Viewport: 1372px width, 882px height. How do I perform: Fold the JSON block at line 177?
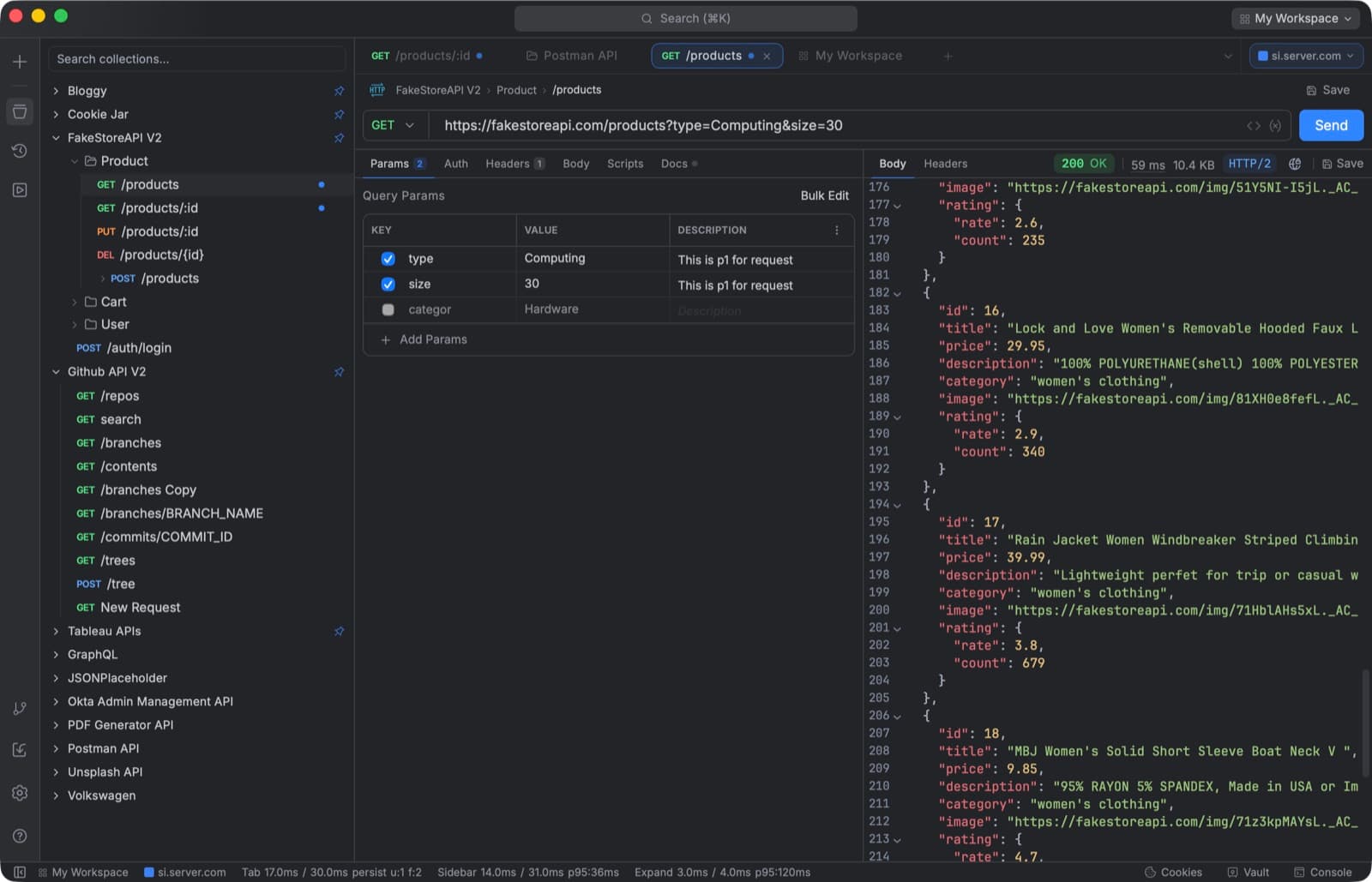tap(898, 206)
